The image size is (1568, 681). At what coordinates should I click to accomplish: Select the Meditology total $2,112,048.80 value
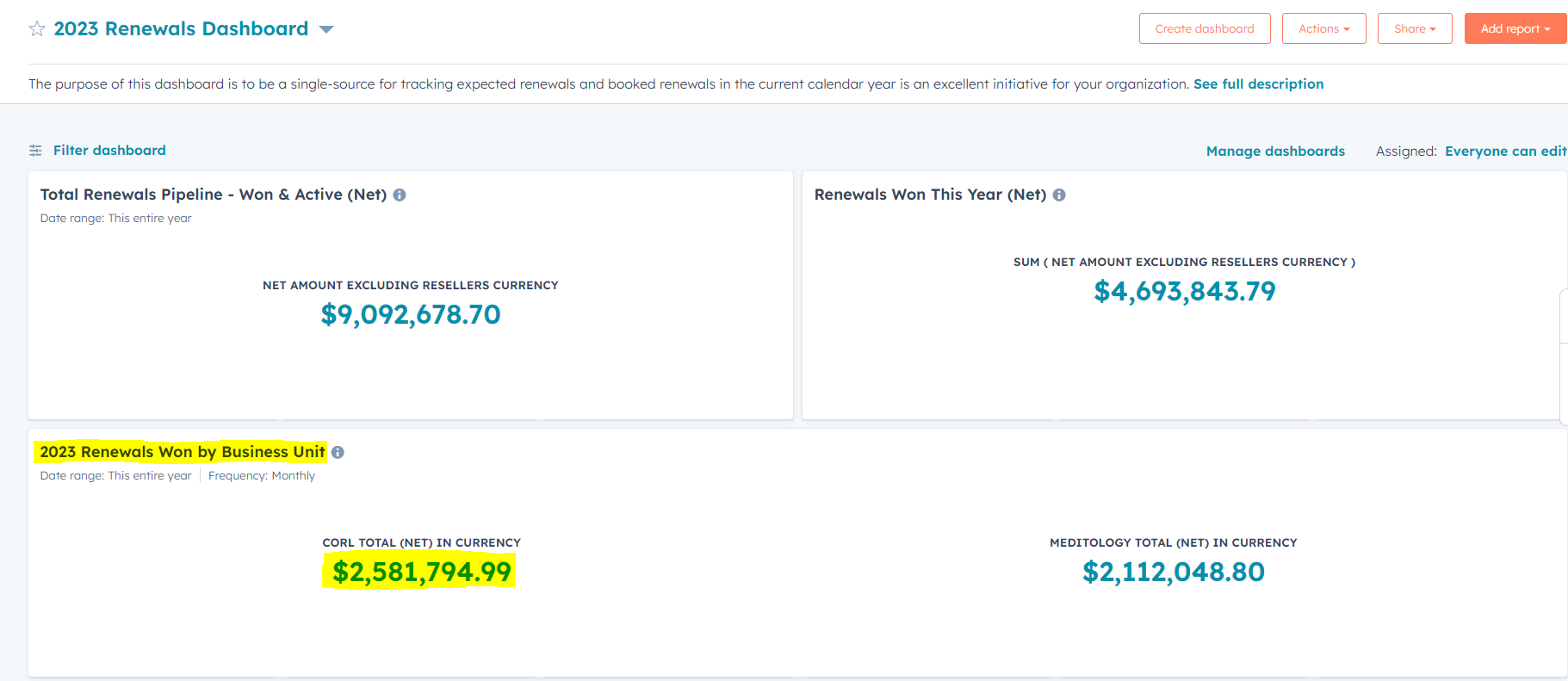pos(1173,572)
